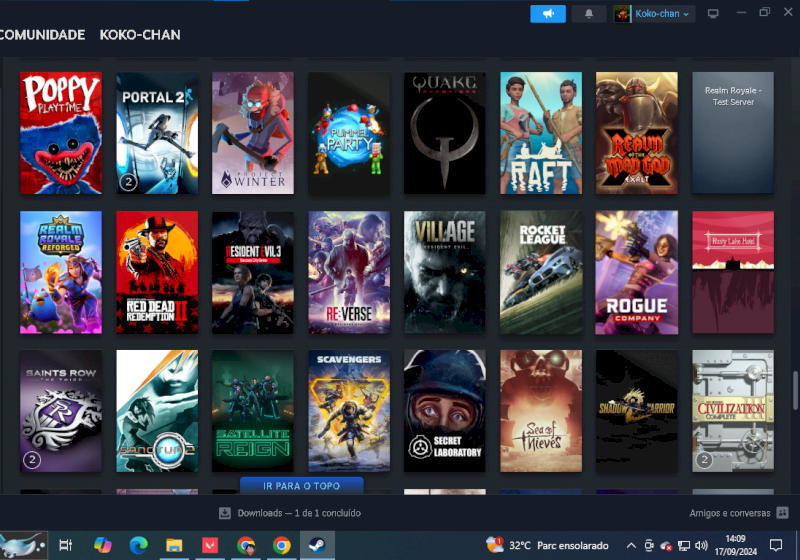Image resolution: width=800 pixels, height=560 pixels.
Task: Show hidden system tray icons
Action: point(631,546)
